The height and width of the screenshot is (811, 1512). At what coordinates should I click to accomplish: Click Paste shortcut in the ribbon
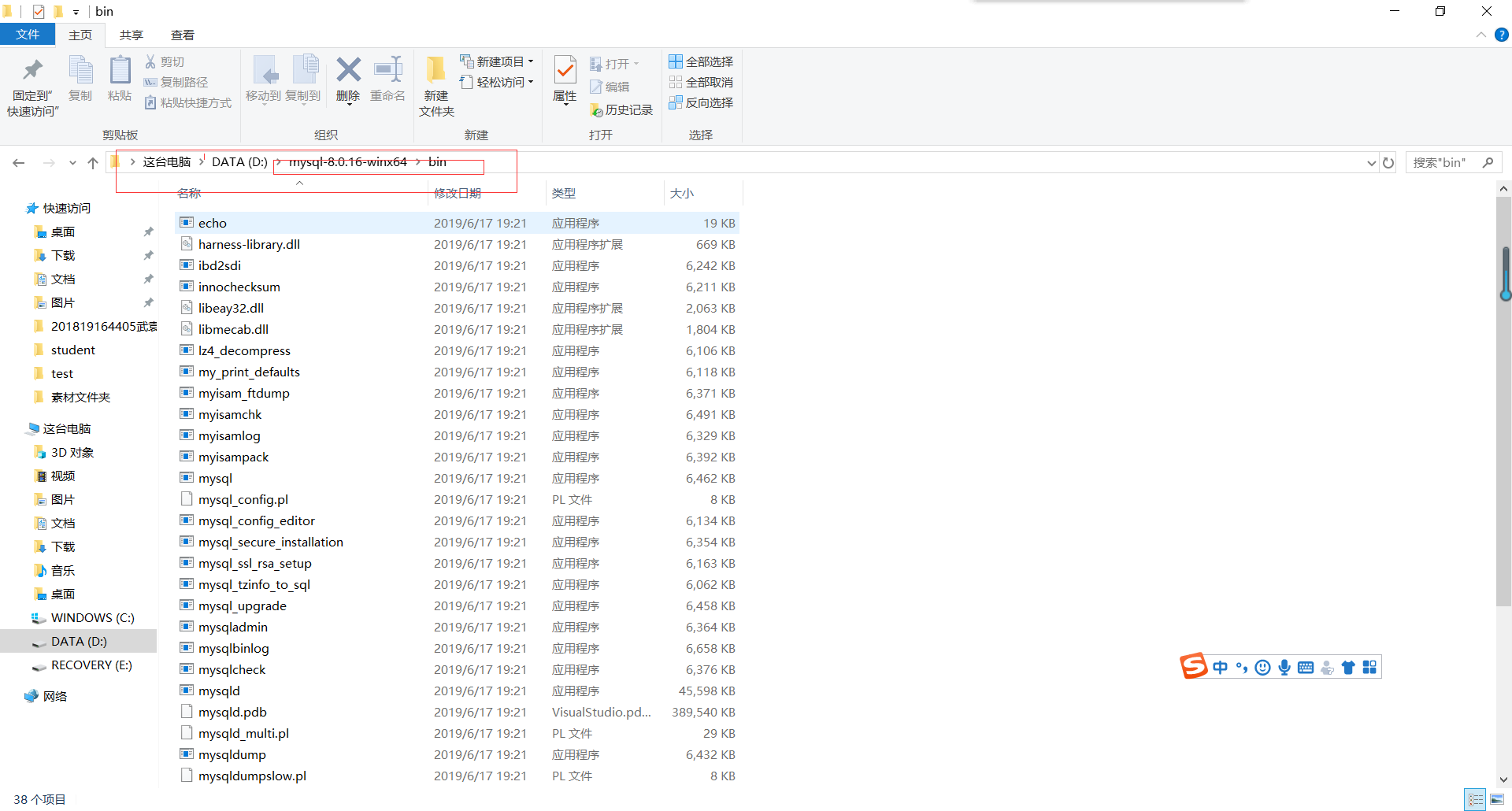188,102
